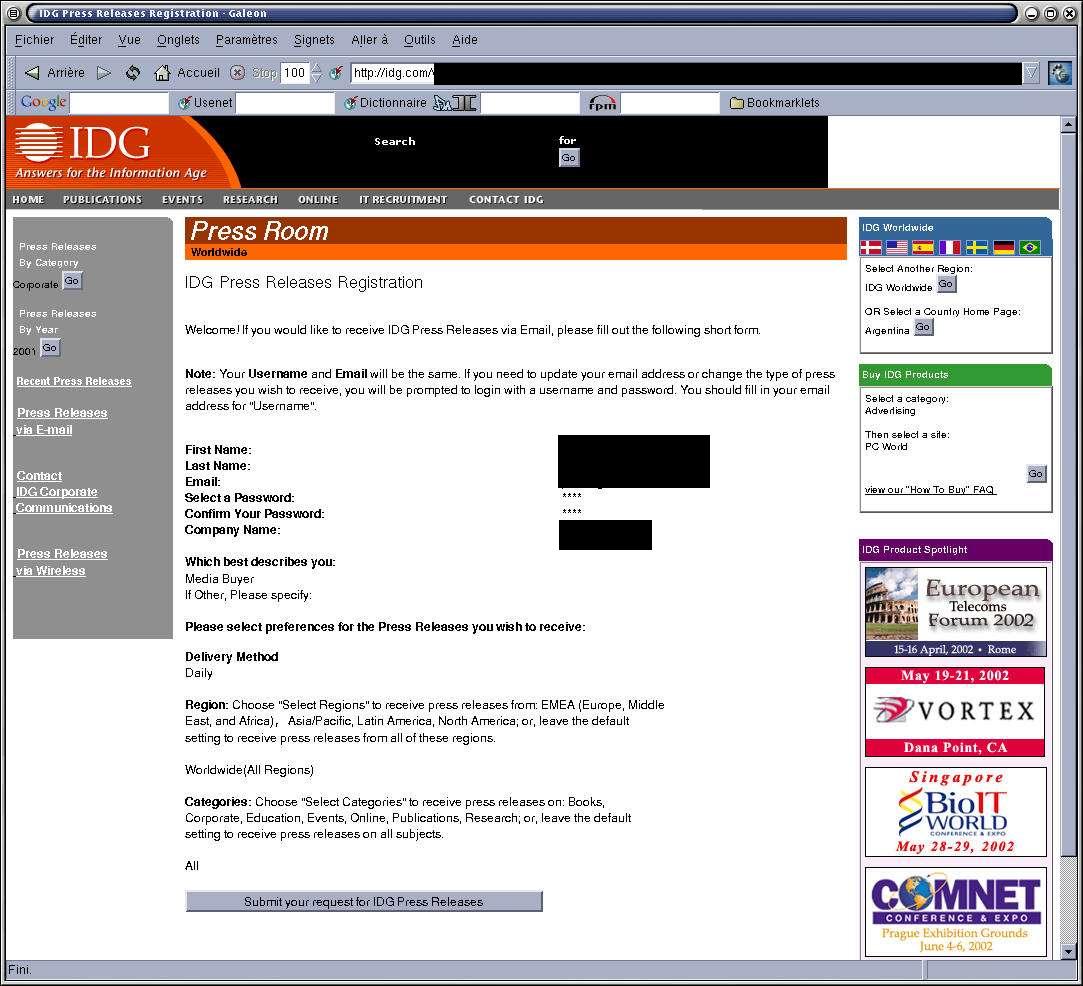The width and height of the screenshot is (1083, 986).
Task: Open Vue menu
Action: (129, 40)
